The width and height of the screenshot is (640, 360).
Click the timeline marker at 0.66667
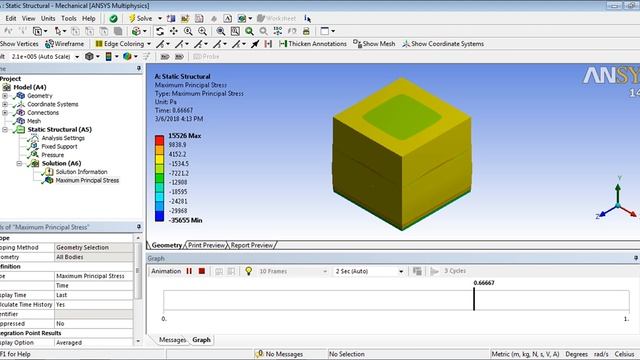[474, 299]
